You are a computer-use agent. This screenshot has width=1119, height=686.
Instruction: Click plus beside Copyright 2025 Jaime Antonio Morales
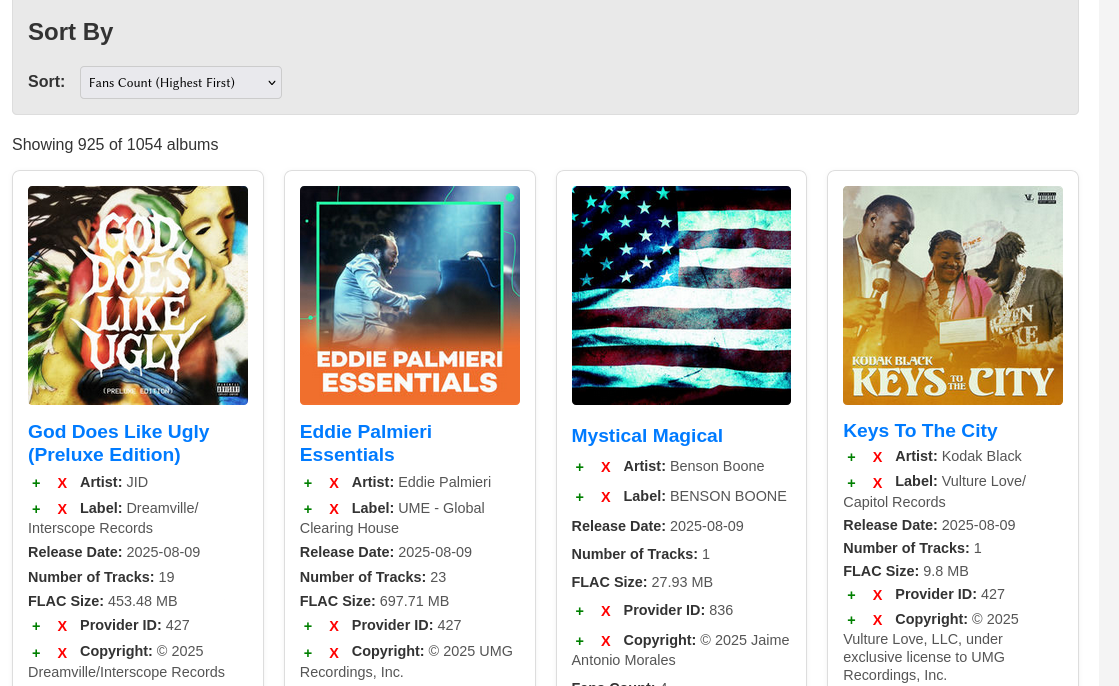pos(579,641)
